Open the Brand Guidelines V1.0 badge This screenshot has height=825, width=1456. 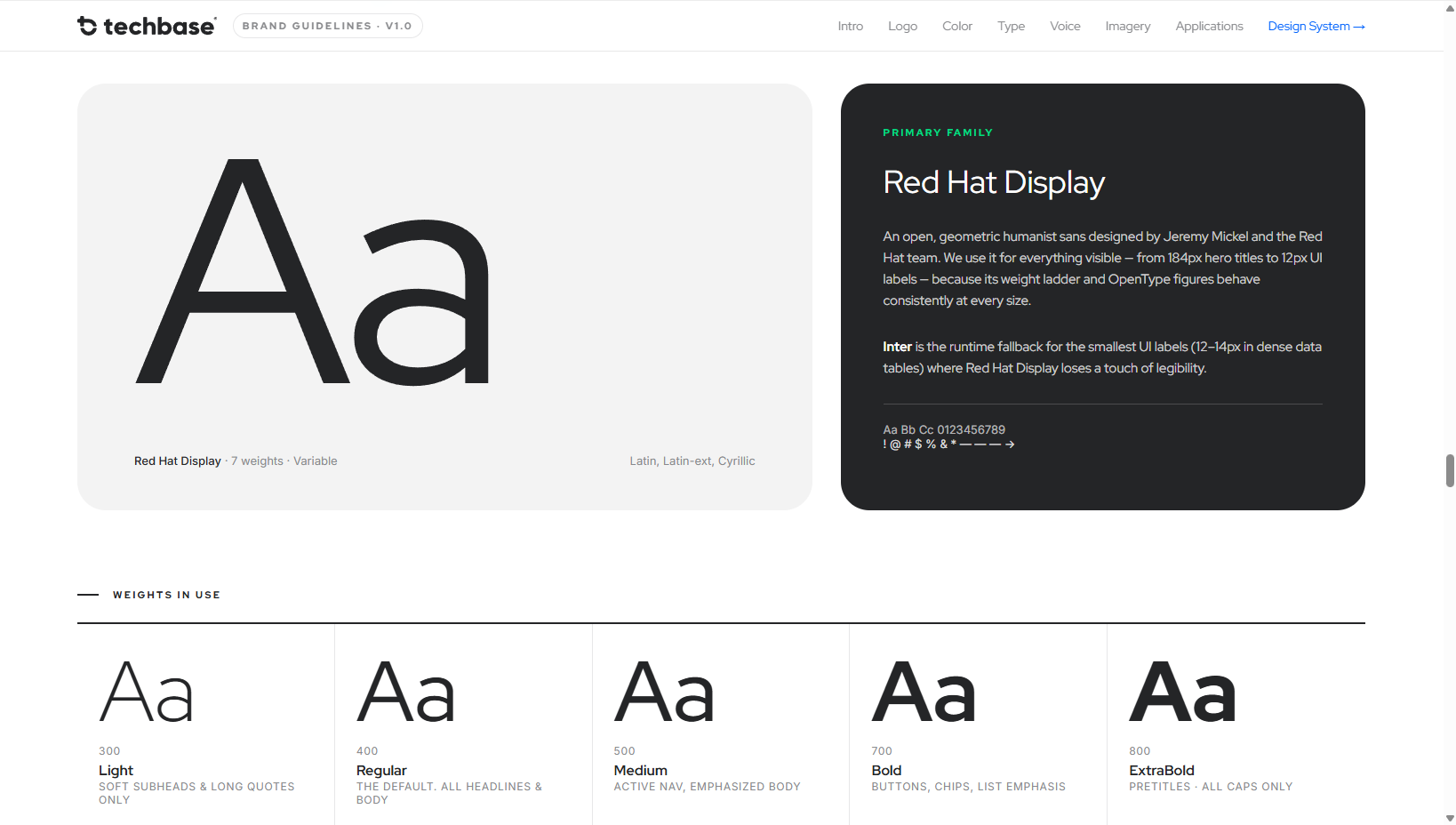pos(327,26)
